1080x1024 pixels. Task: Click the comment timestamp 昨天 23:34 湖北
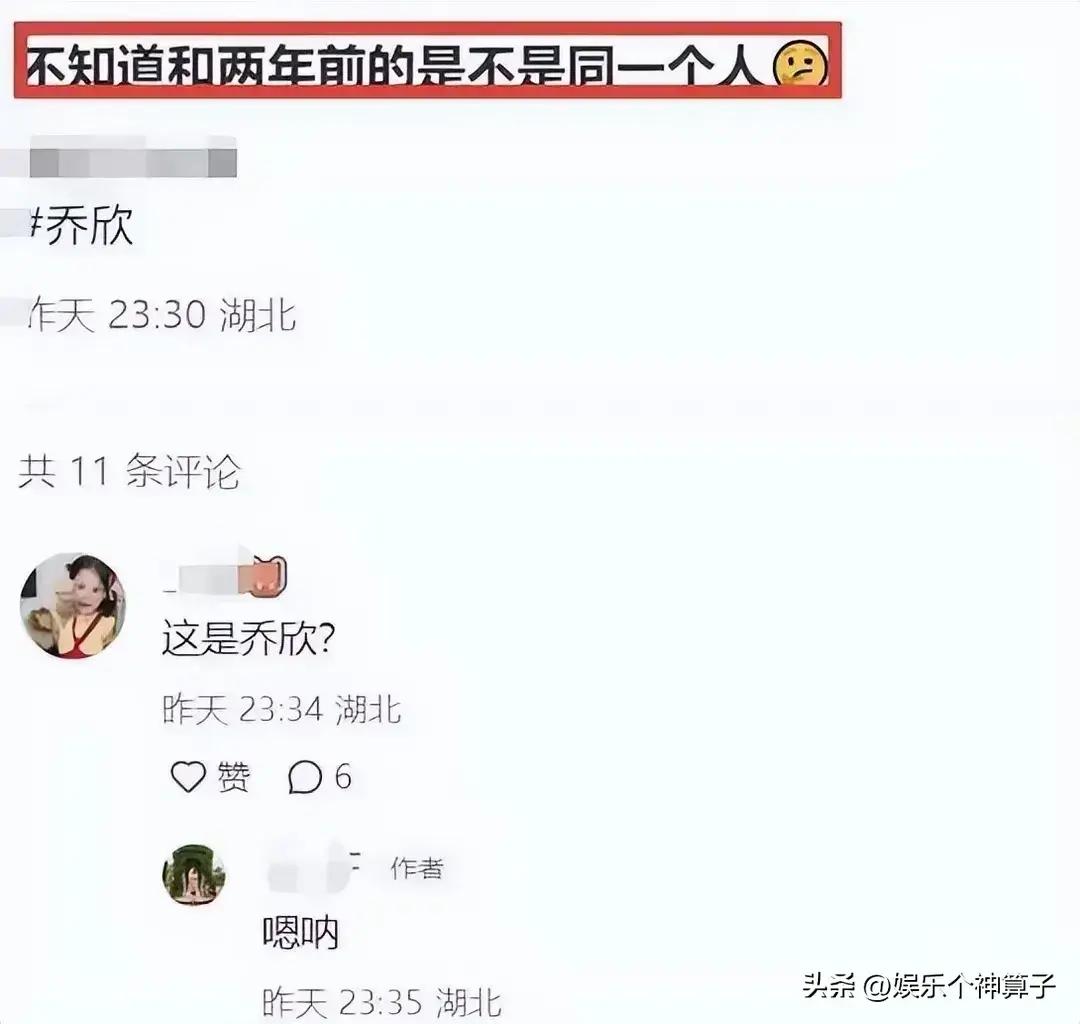(x=282, y=709)
